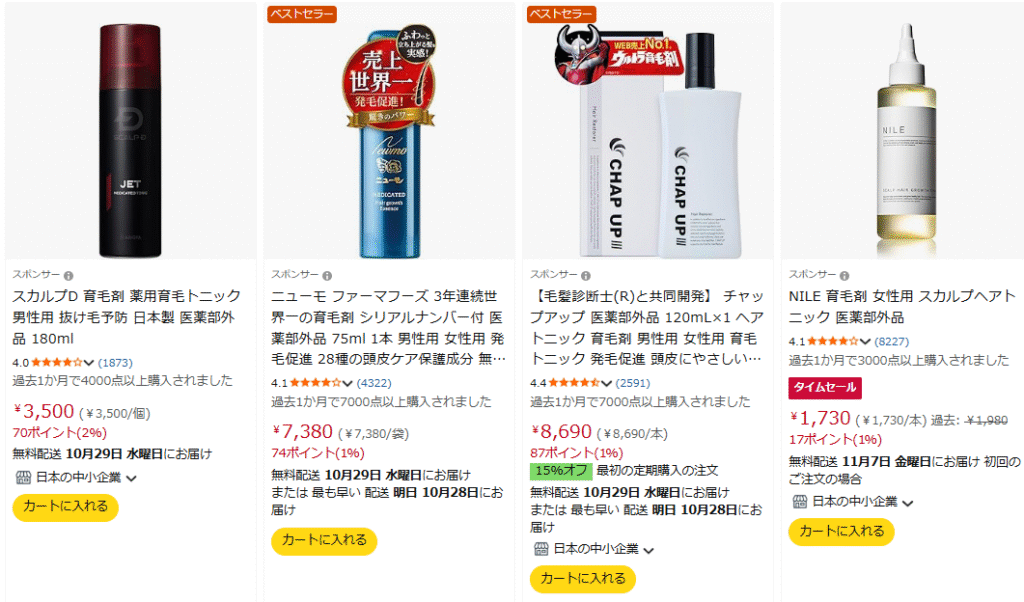Click sponsor info icon under NILE product

(x=844, y=276)
